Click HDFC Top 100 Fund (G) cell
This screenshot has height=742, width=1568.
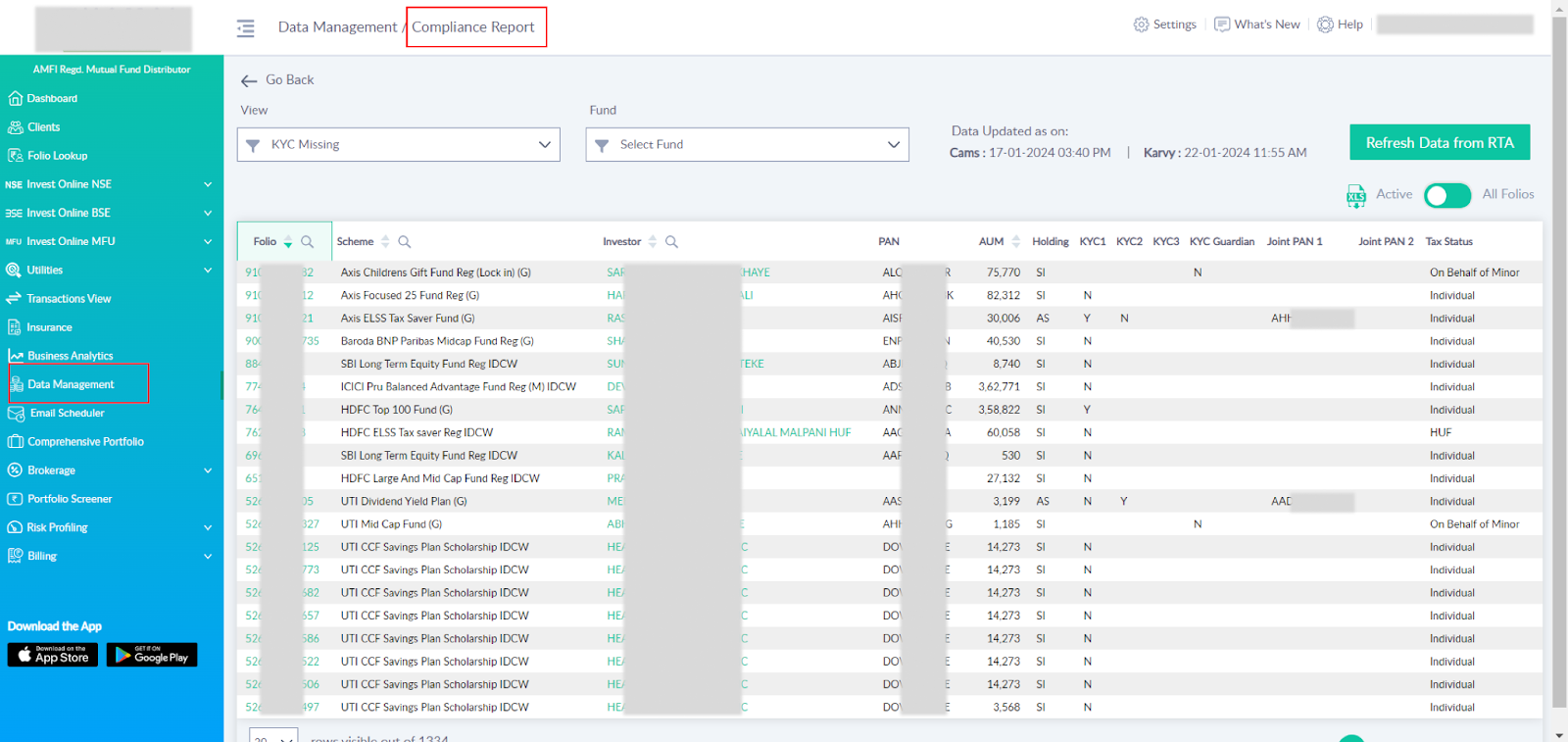pos(397,410)
